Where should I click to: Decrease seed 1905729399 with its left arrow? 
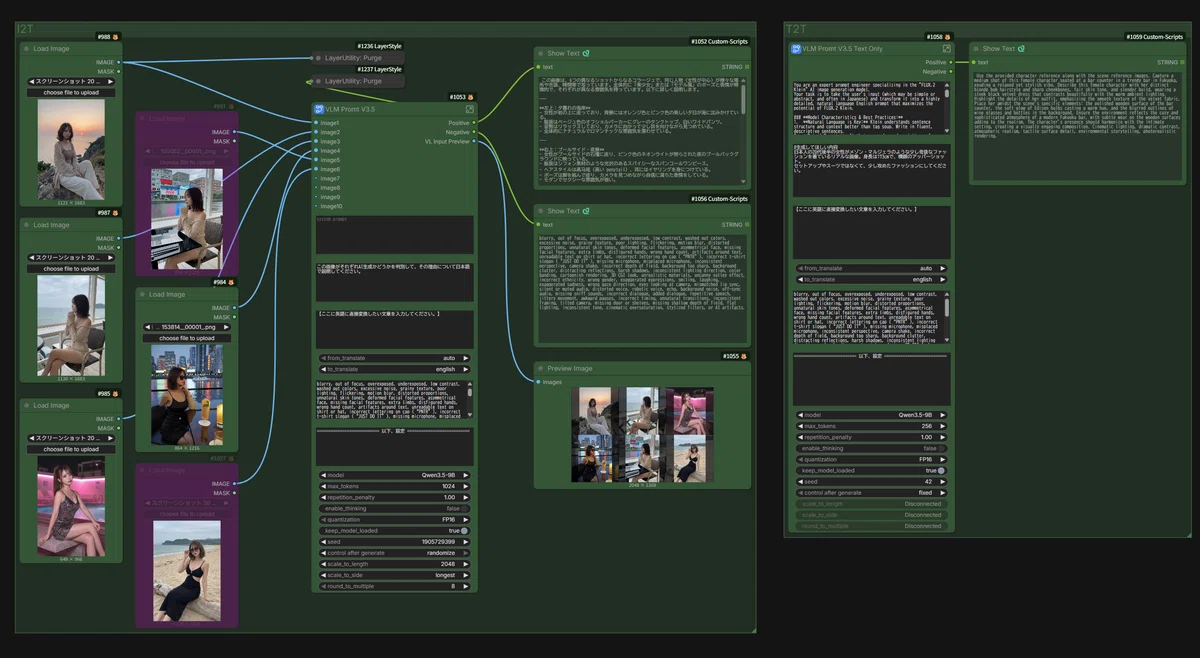(x=323, y=542)
